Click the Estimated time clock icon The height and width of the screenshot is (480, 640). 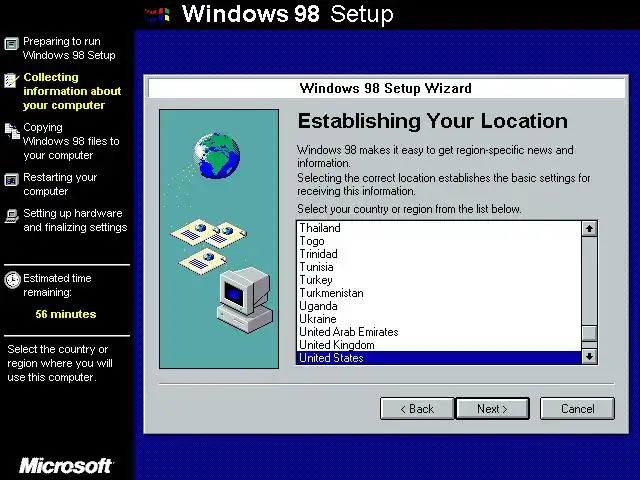tap(12, 280)
